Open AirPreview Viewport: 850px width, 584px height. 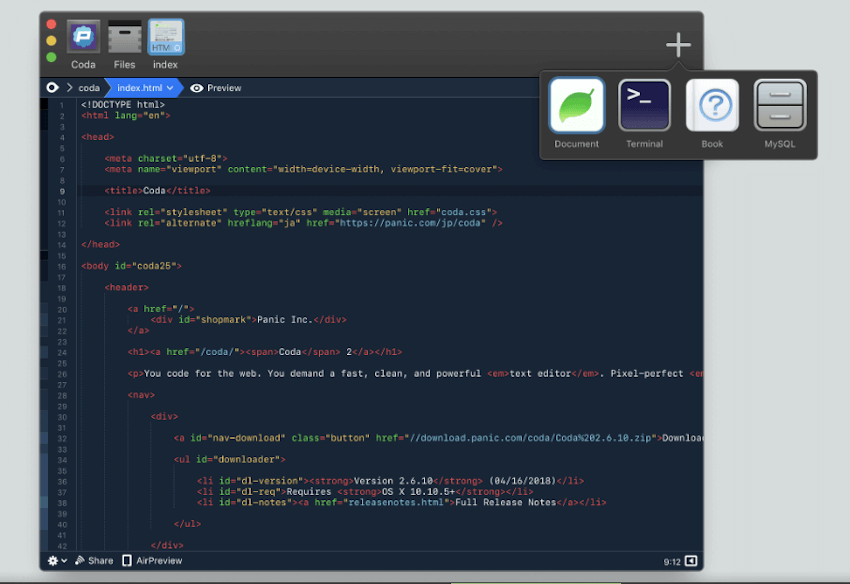pos(152,561)
